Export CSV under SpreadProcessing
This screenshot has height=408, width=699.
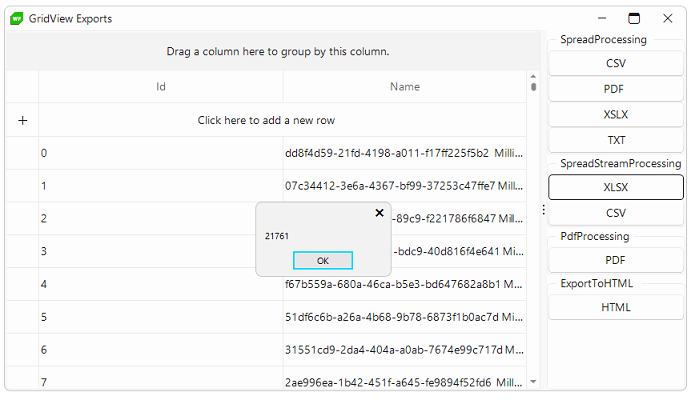pos(616,63)
